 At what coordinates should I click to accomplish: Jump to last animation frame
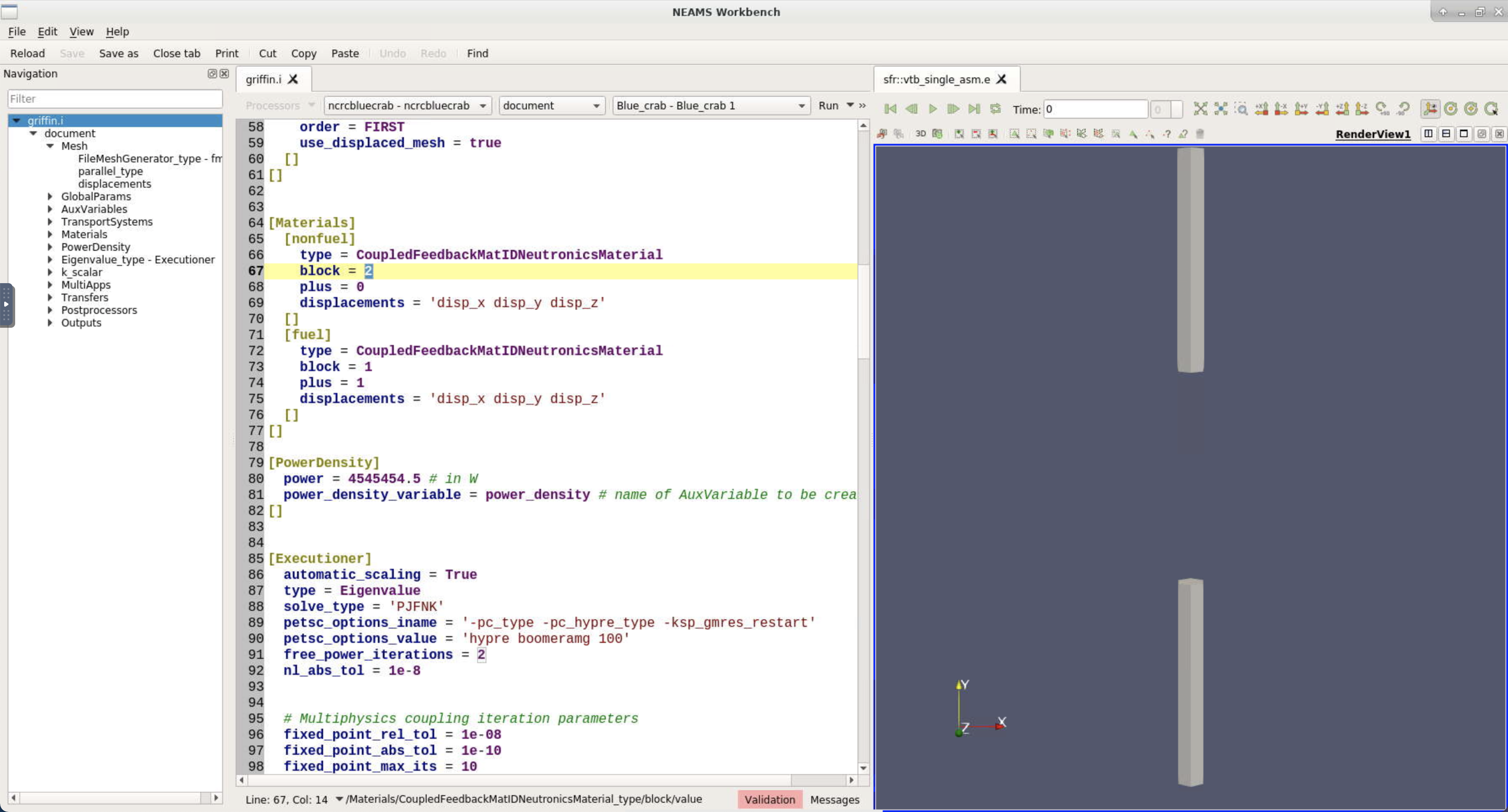[x=974, y=109]
